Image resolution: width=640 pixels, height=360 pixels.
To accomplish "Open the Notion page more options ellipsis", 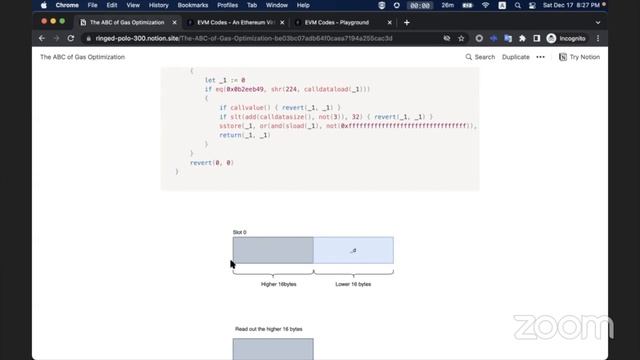I will click(540, 57).
